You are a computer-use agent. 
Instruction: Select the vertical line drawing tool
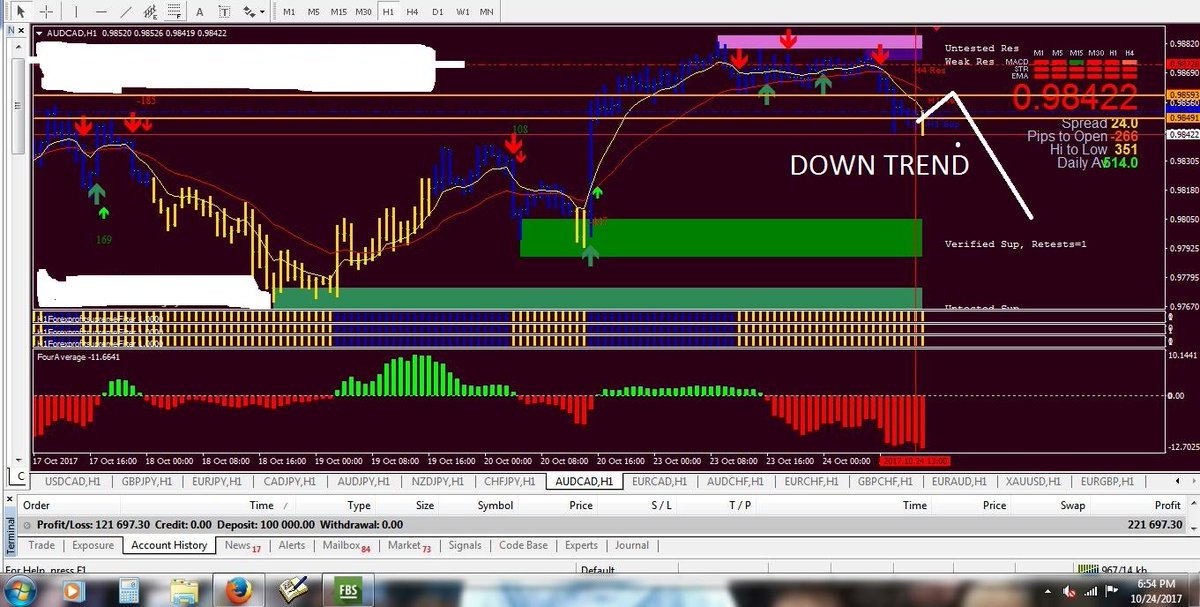75,12
